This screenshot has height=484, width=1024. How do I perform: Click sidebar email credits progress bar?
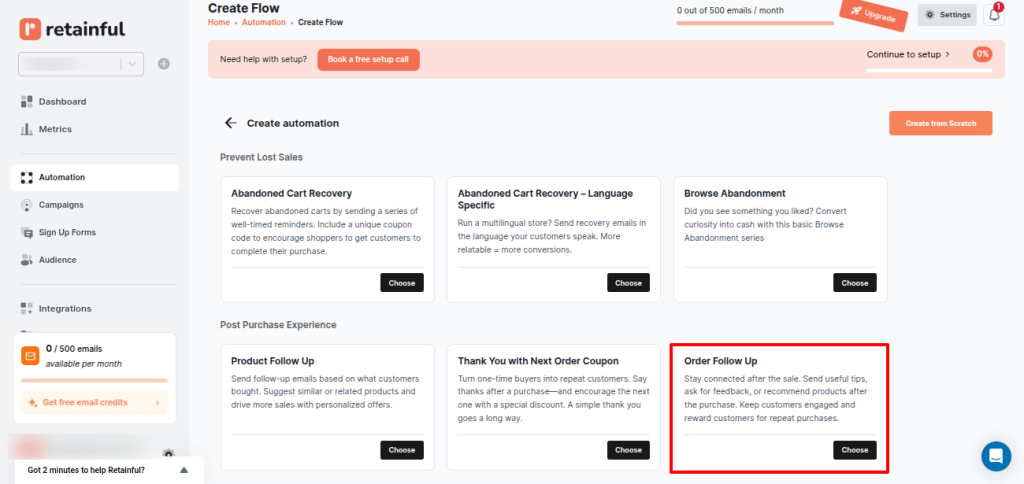(x=94, y=380)
